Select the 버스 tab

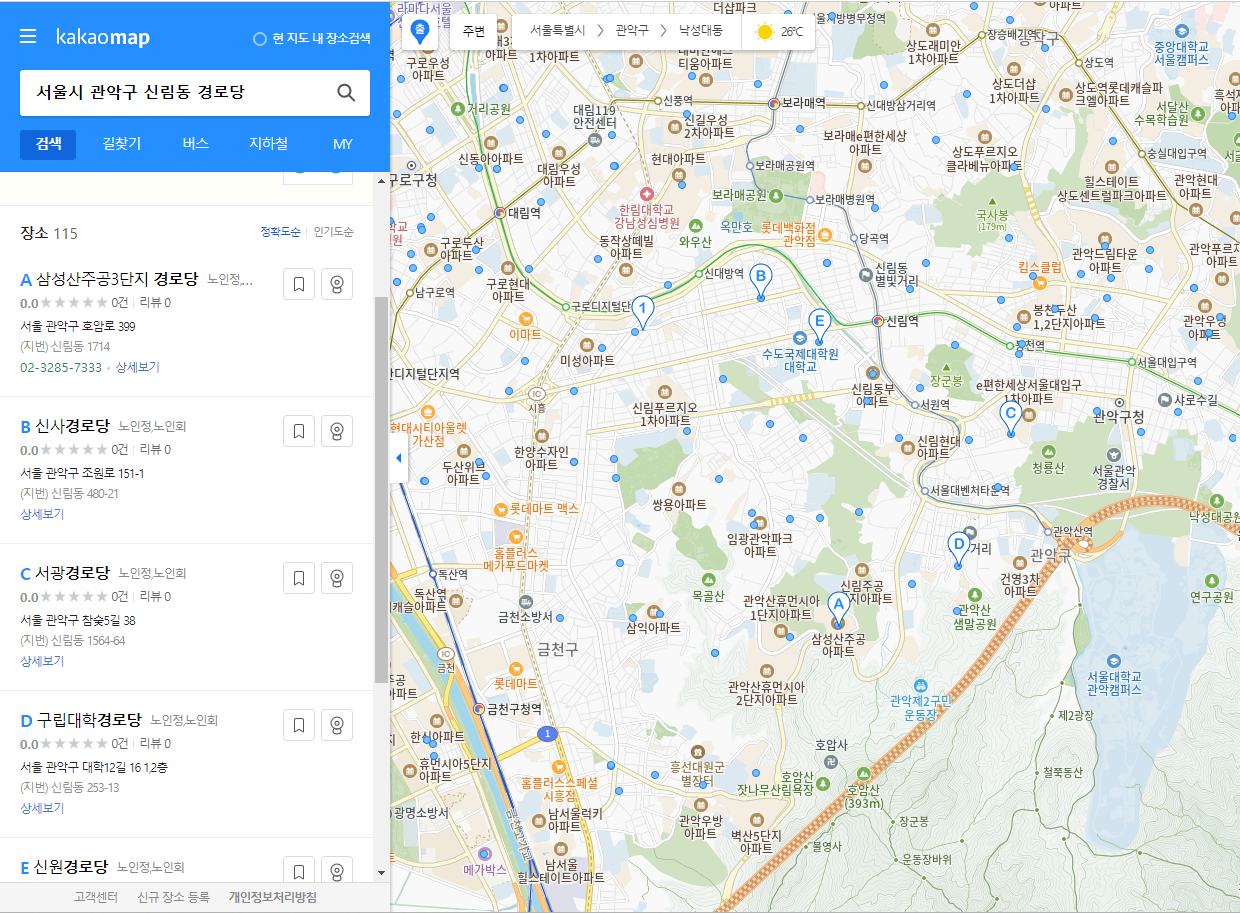195,144
